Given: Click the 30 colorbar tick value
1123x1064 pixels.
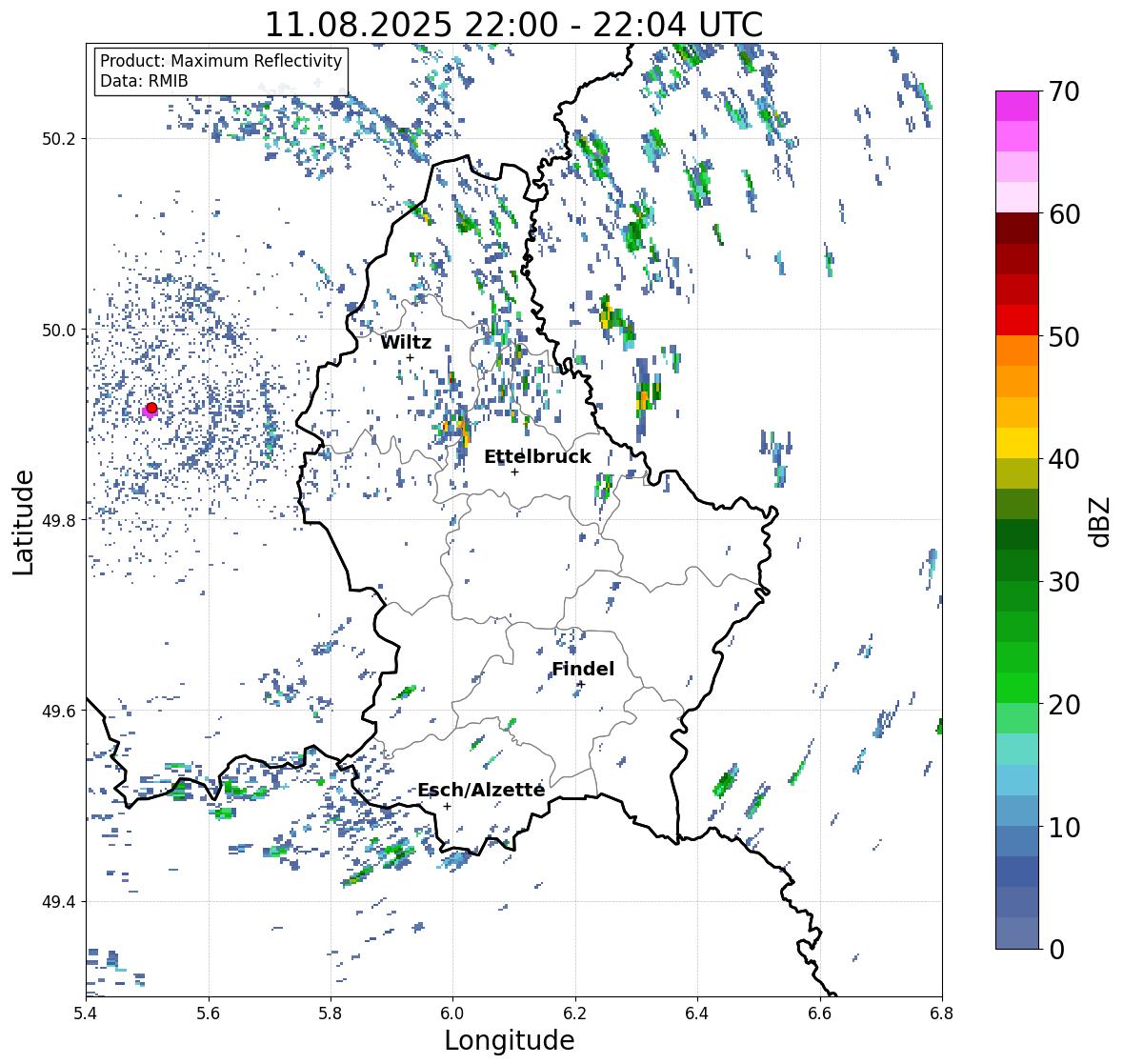Looking at the screenshot, I should (1064, 581).
